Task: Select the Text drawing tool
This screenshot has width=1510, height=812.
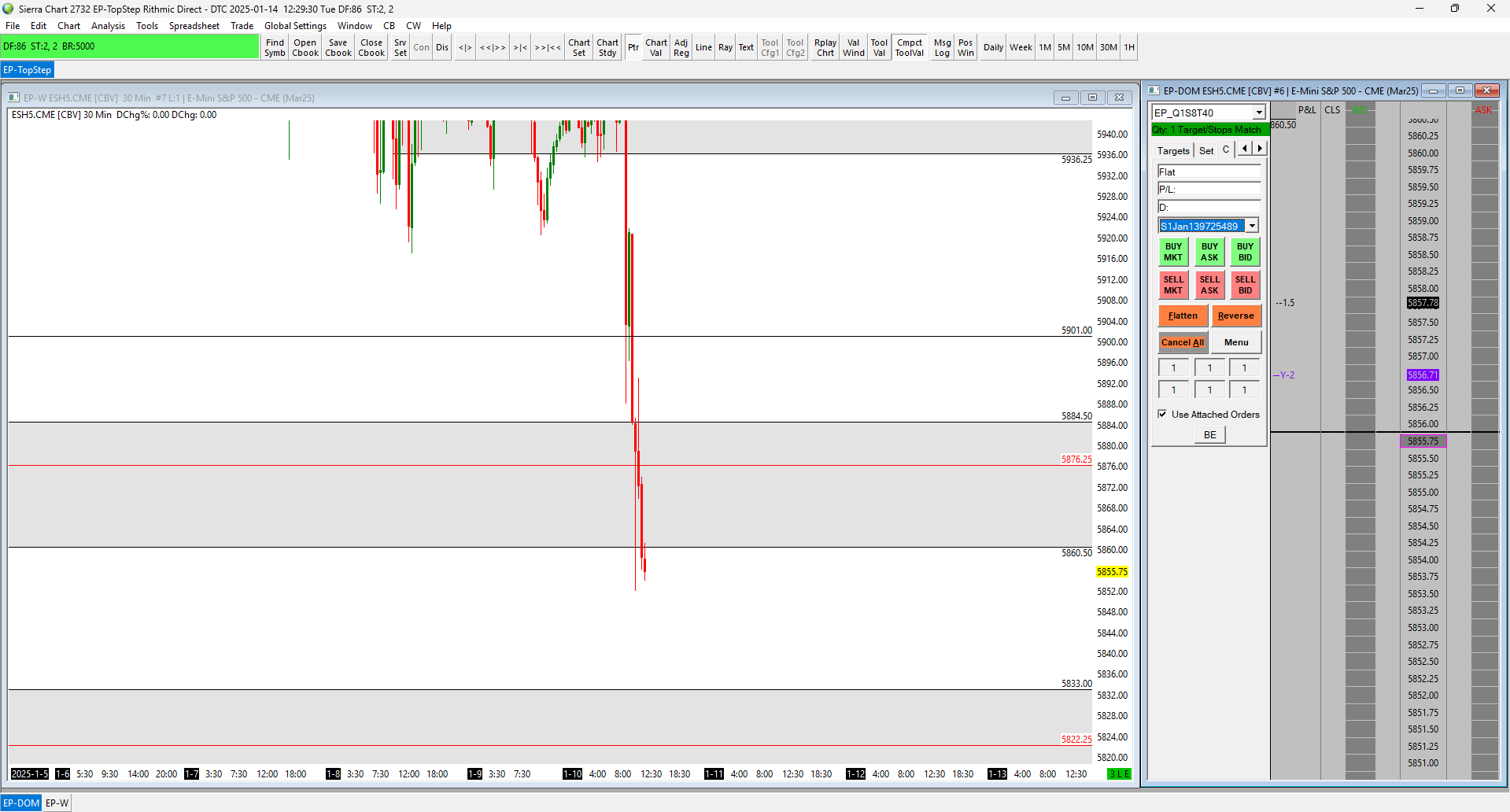Action: click(x=746, y=47)
